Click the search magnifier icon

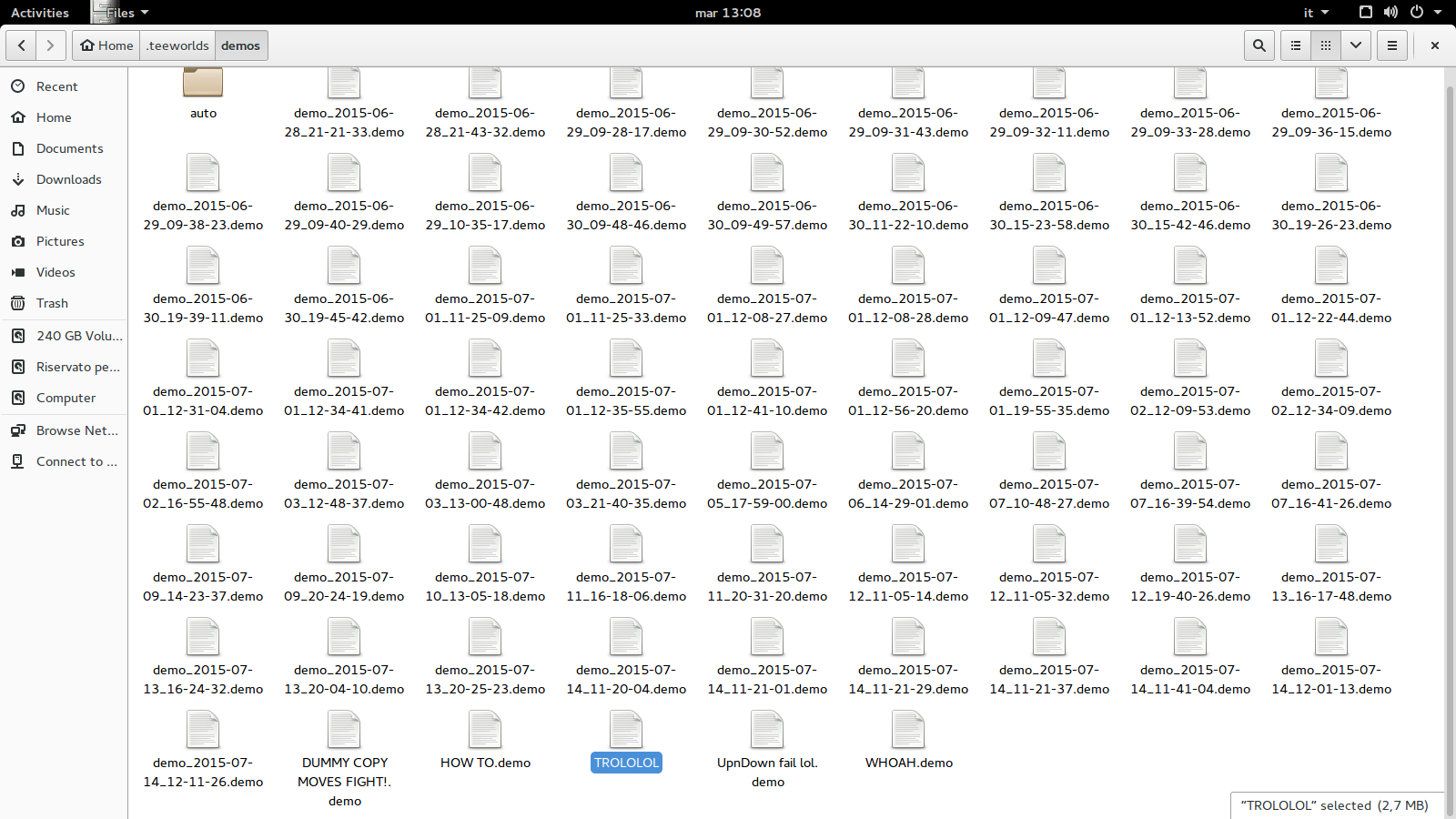1259,45
